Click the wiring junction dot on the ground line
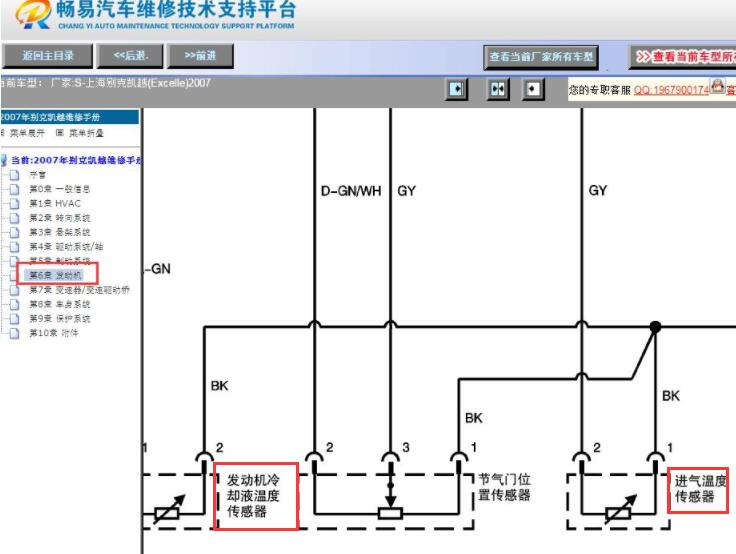Viewport: 736px width, 554px height. (655, 327)
